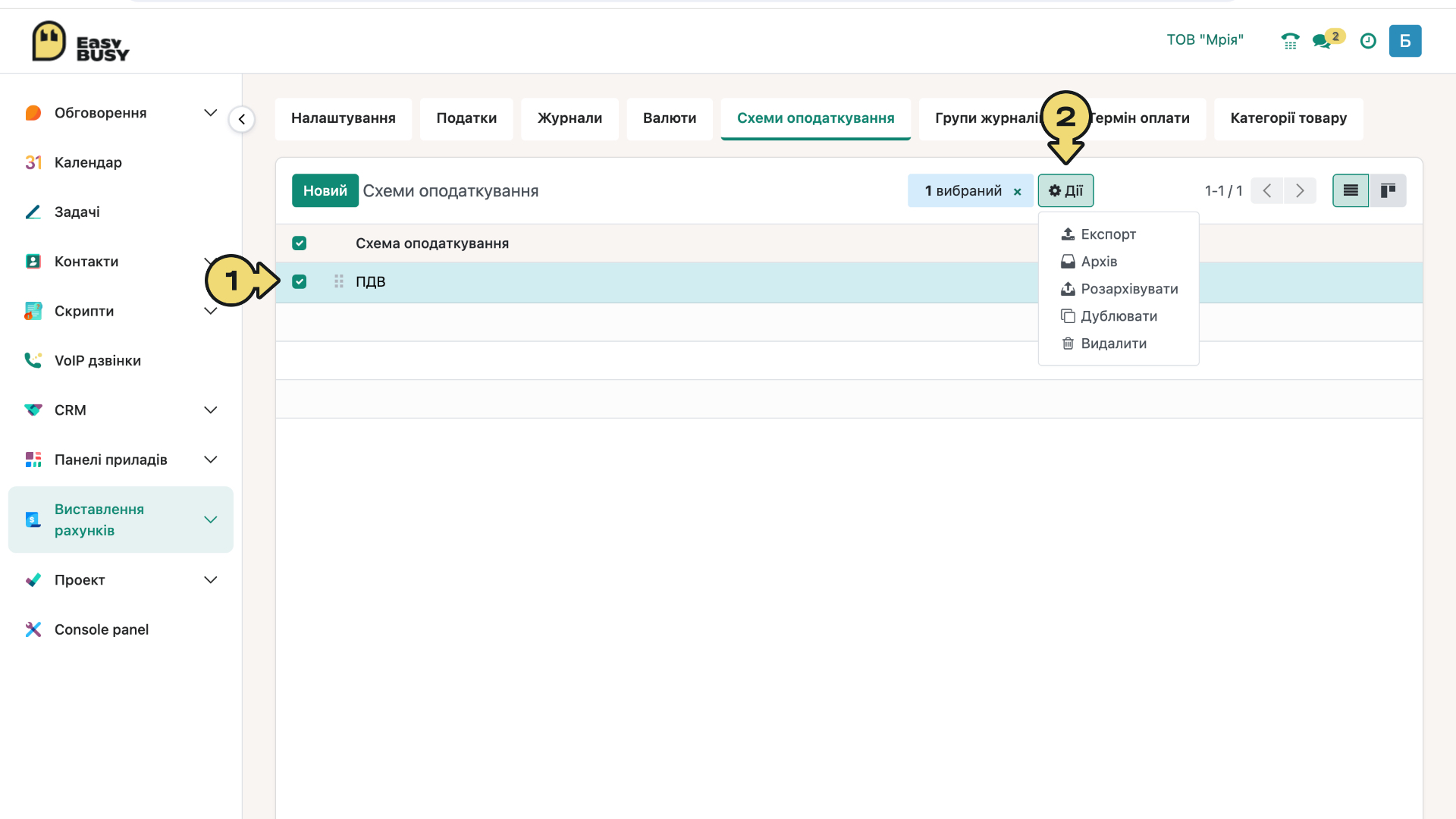Select the Схеми оподаткування tab
Screen dimensions: 1456x819
(x=816, y=118)
